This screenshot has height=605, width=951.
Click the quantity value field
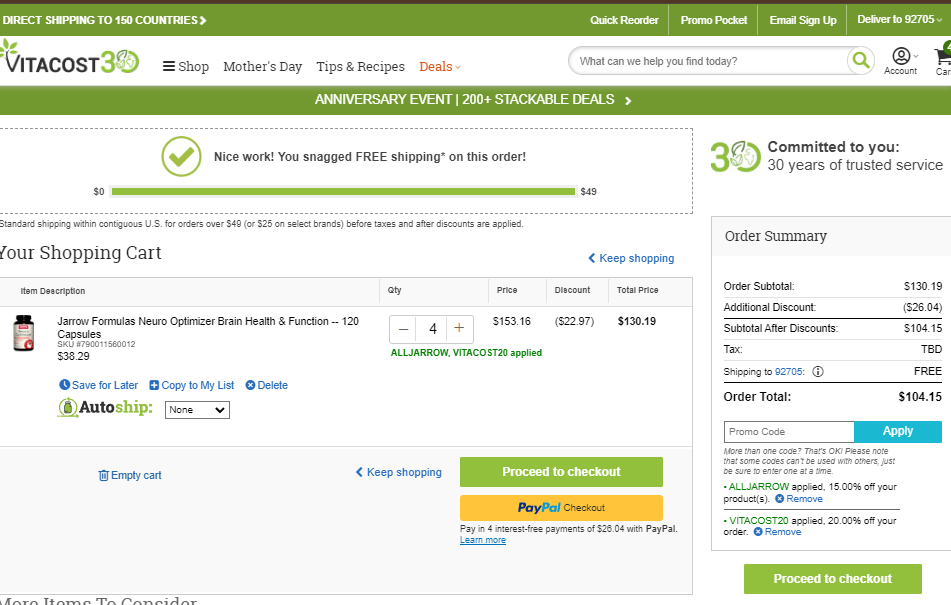[x=432, y=329]
